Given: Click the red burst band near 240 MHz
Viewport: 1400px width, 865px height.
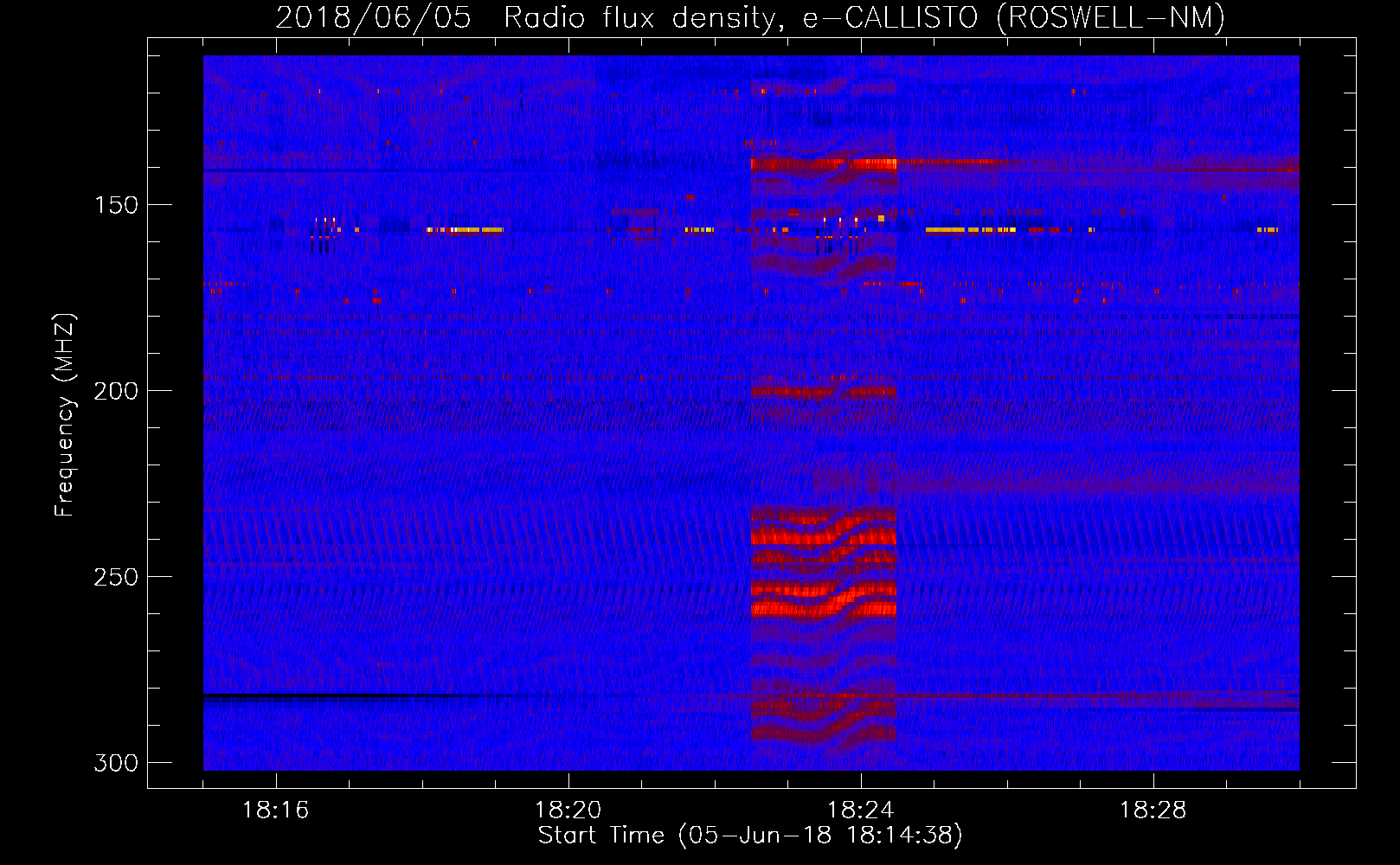Looking at the screenshot, I should 823,535.
